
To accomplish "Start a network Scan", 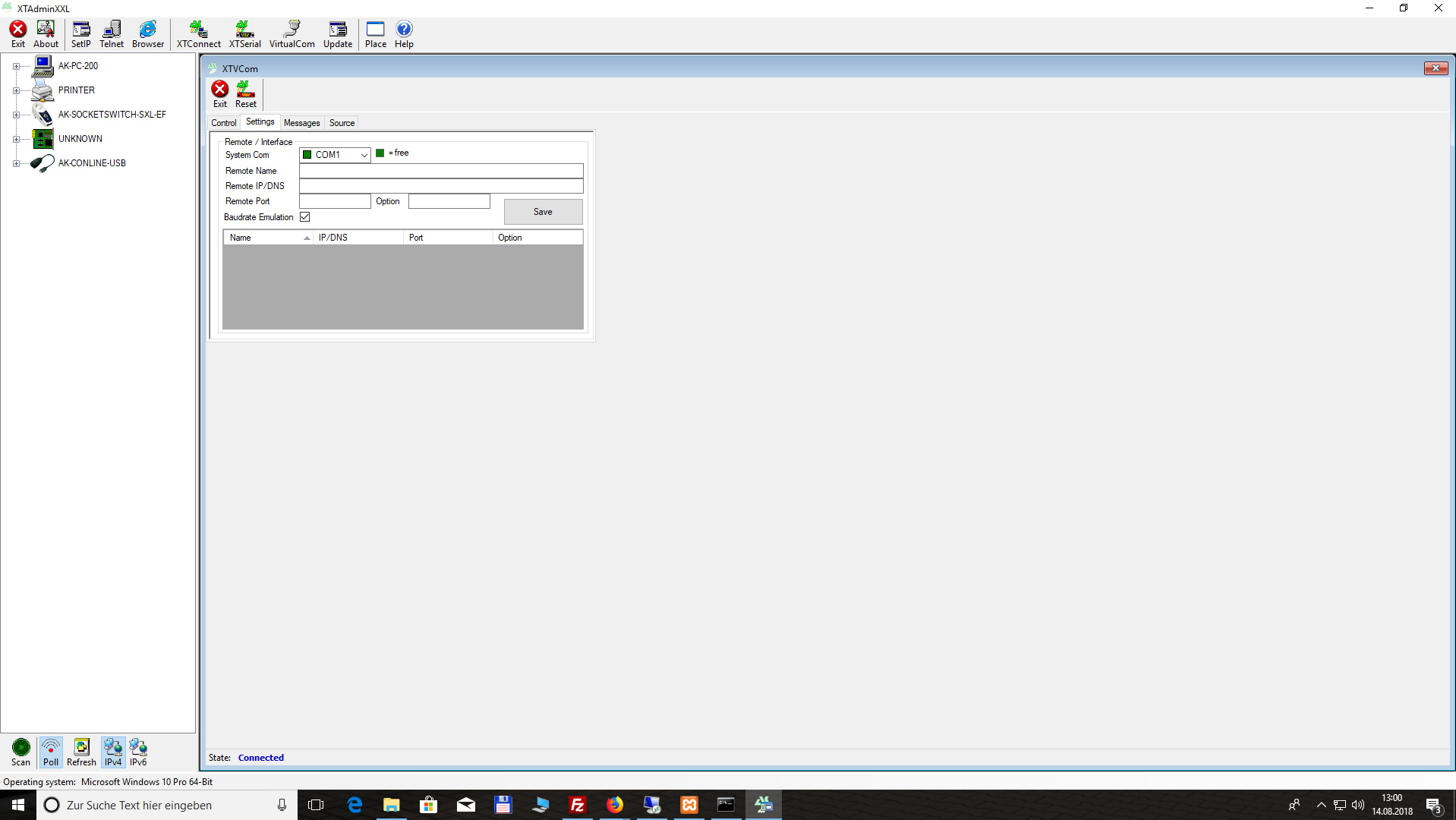I will click(21, 752).
